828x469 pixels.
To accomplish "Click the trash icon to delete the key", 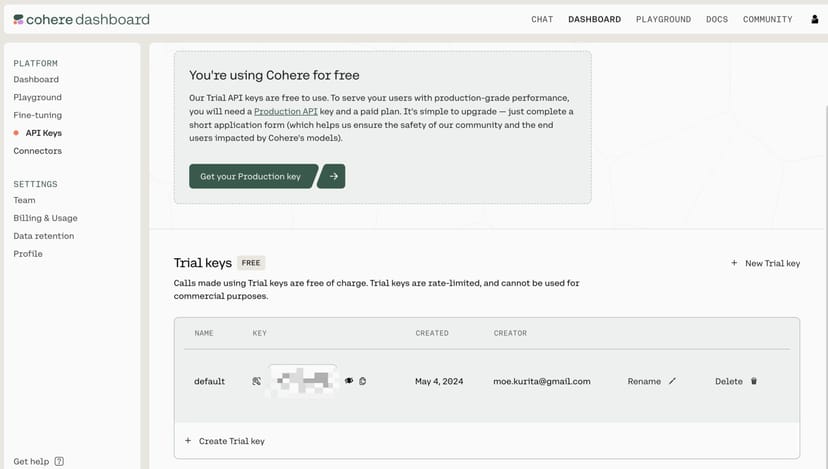I will [754, 381].
